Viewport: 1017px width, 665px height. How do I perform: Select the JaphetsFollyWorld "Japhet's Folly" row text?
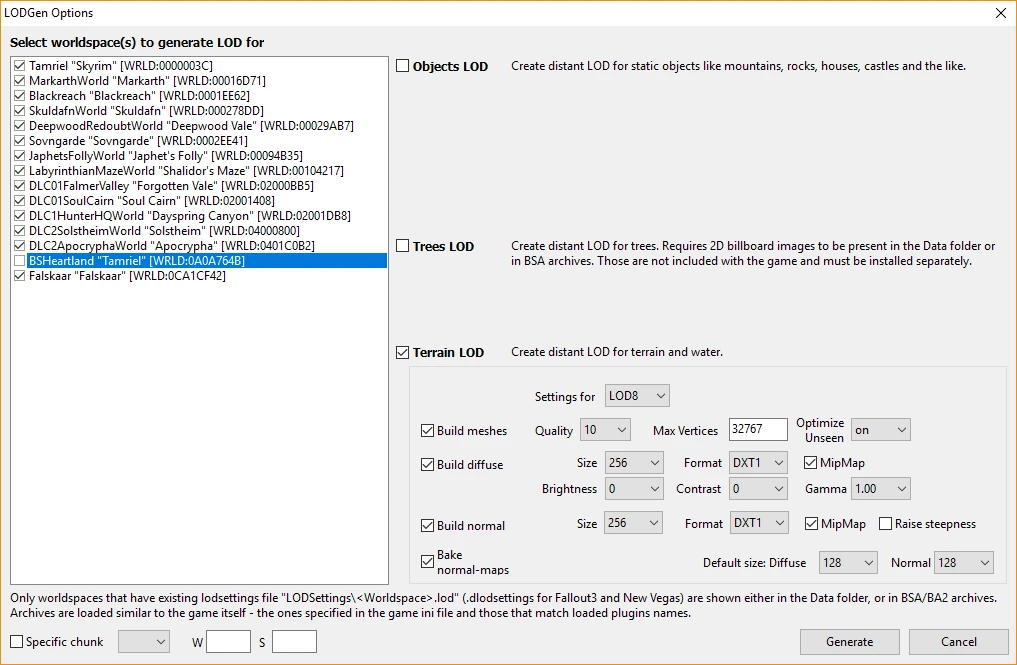165,155
